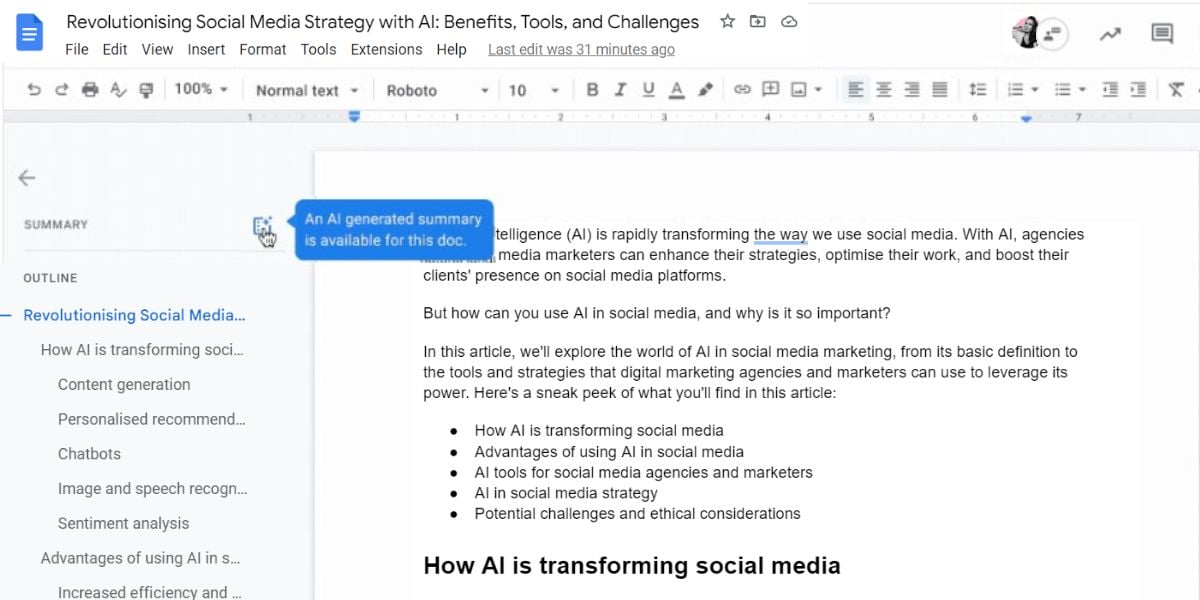Screen dimensions: 1200x600
Task: Click the Last edit was 31 minutes ago link
Action: point(580,49)
